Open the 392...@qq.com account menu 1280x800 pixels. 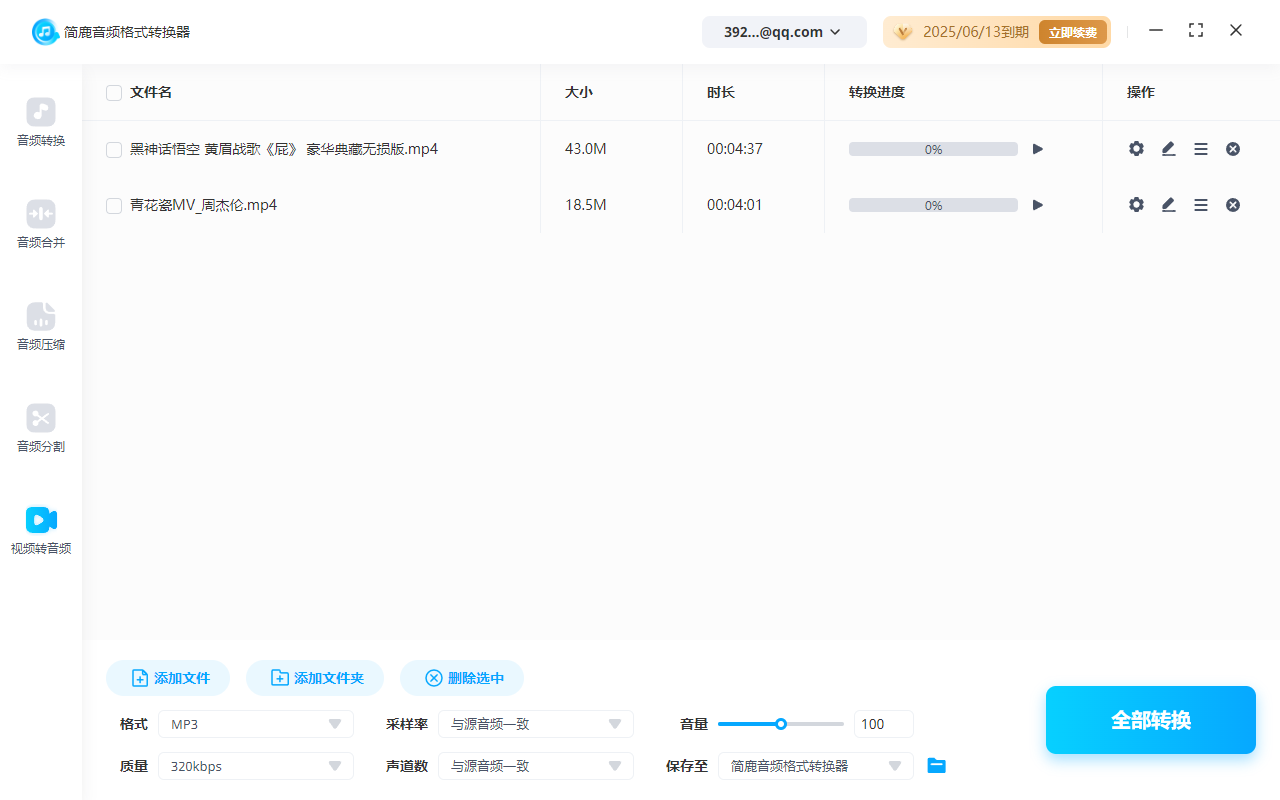tap(784, 31)
